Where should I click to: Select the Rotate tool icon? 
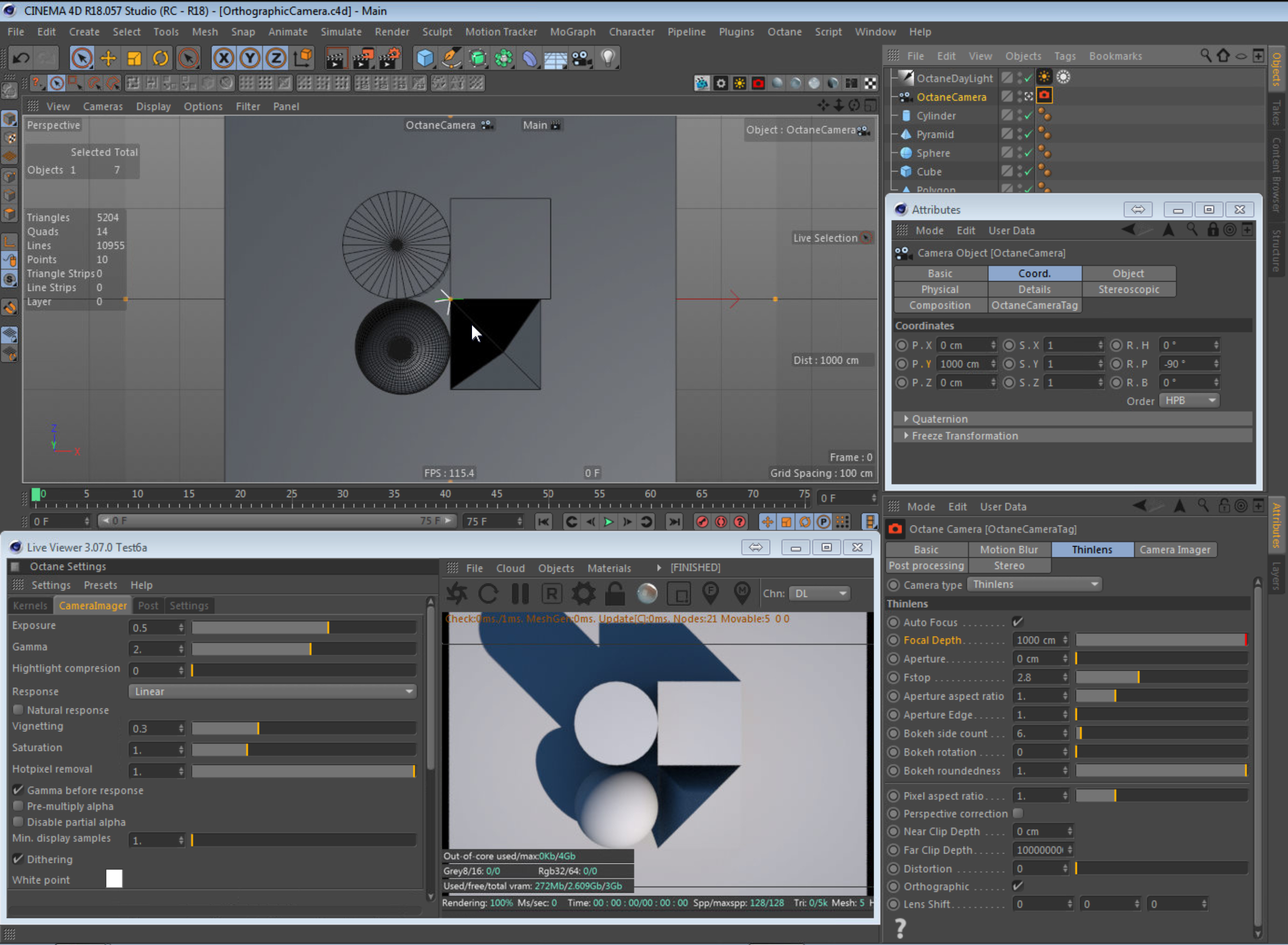tap(161, 58)
